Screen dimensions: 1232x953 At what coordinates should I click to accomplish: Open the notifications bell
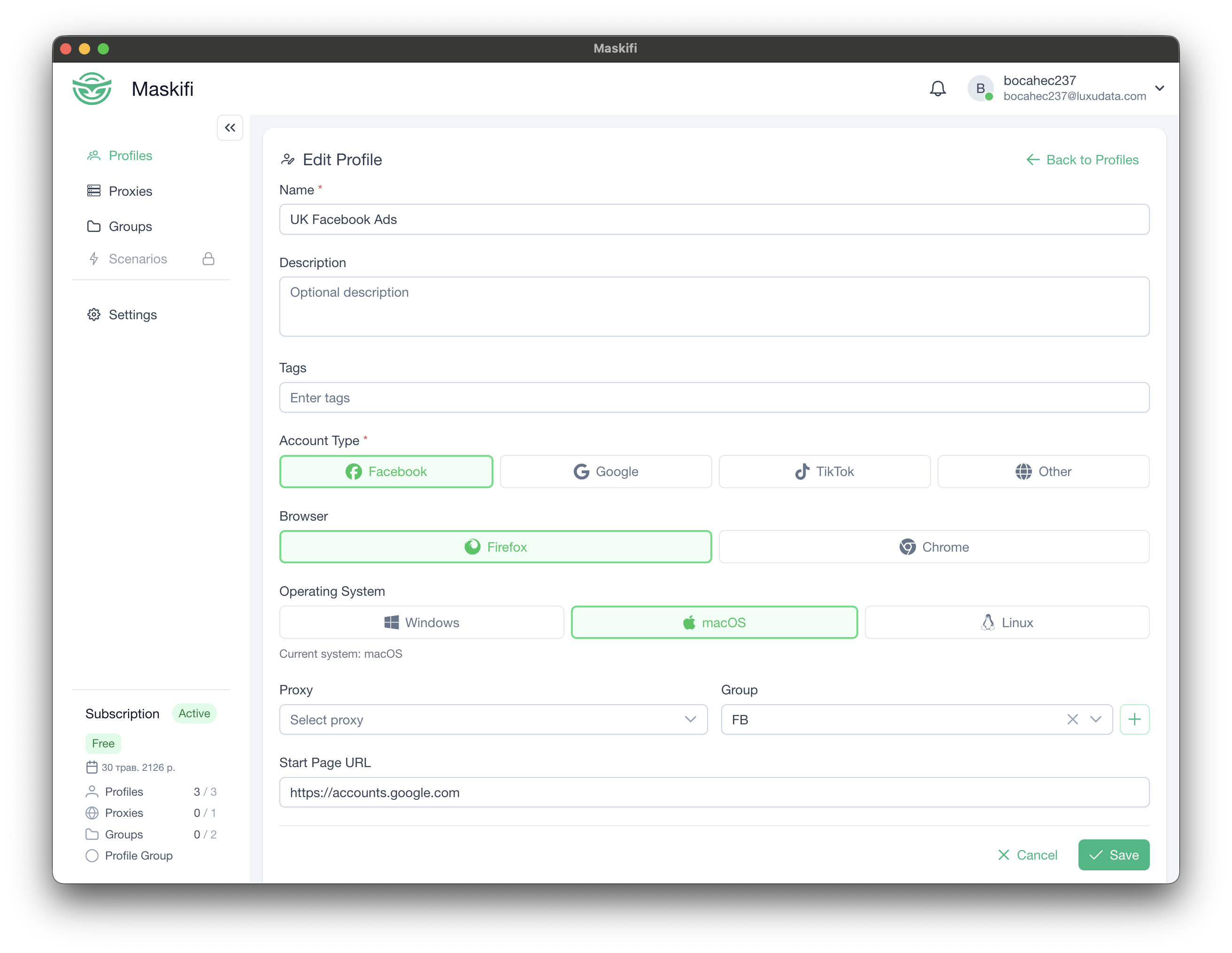(938, 89)
